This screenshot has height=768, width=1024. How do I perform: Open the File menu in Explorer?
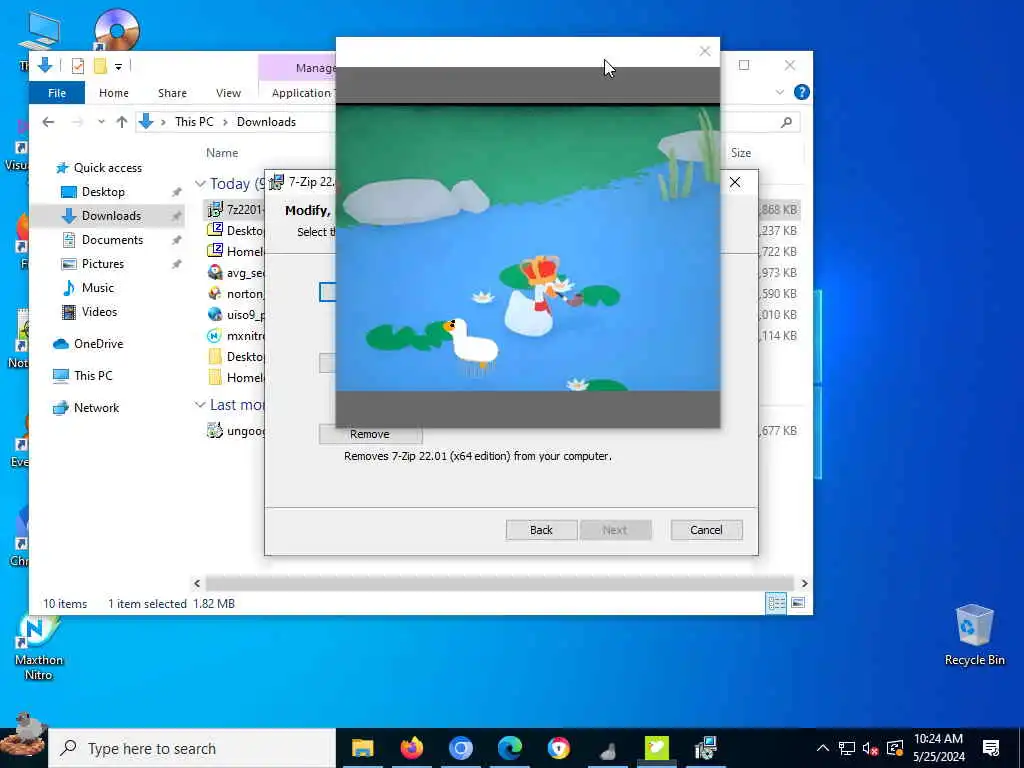[x=57, y=93]
